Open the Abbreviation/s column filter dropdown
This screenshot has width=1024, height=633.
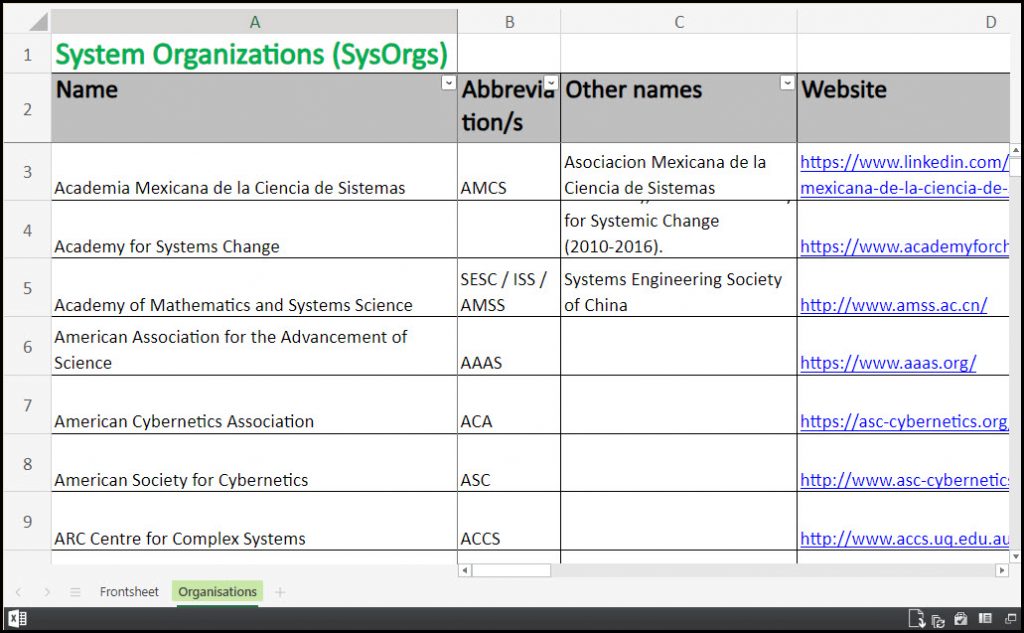(551, 84)
